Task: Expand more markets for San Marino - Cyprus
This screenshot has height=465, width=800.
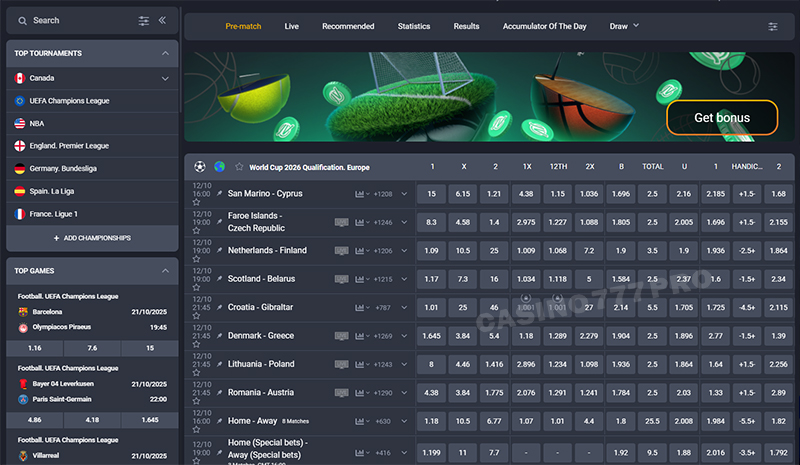Action: (404, 194)
